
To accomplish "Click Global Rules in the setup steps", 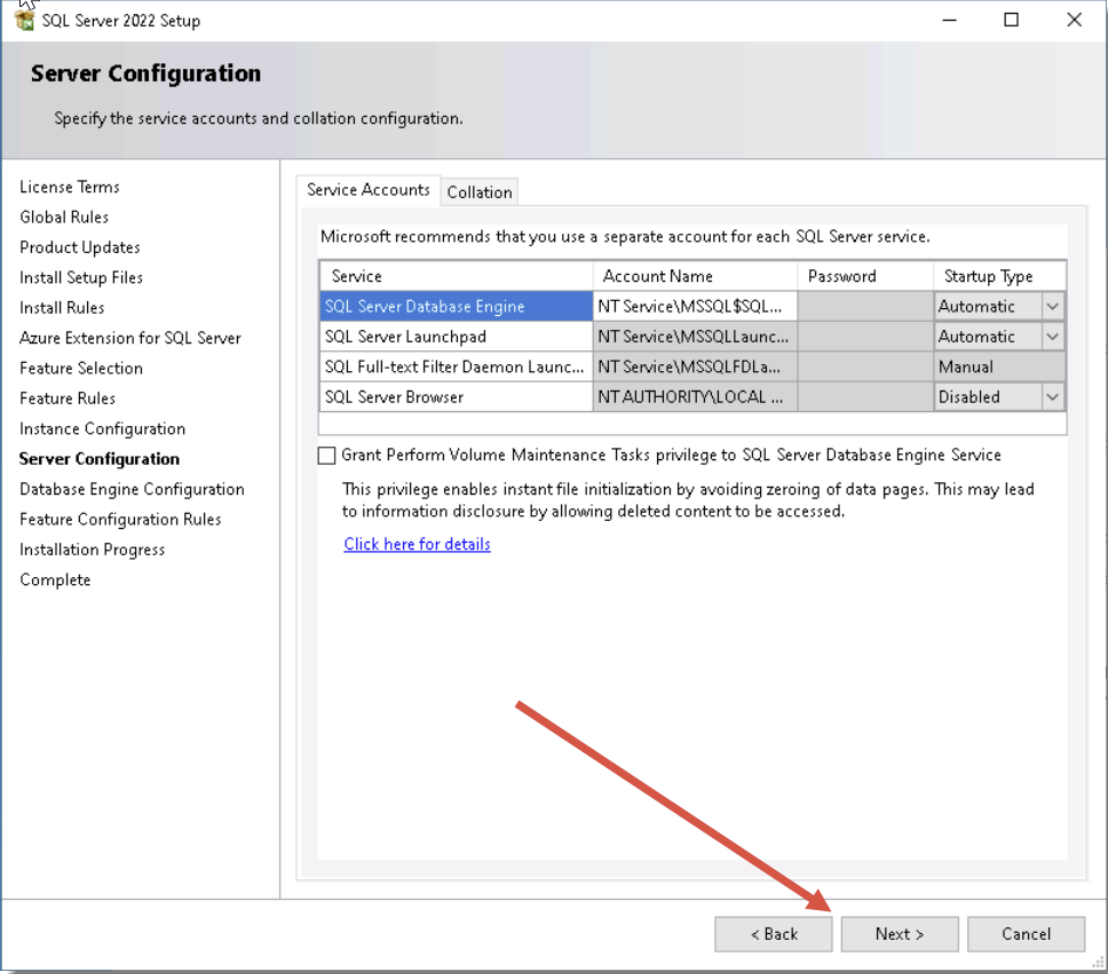I will pos(64,217).
